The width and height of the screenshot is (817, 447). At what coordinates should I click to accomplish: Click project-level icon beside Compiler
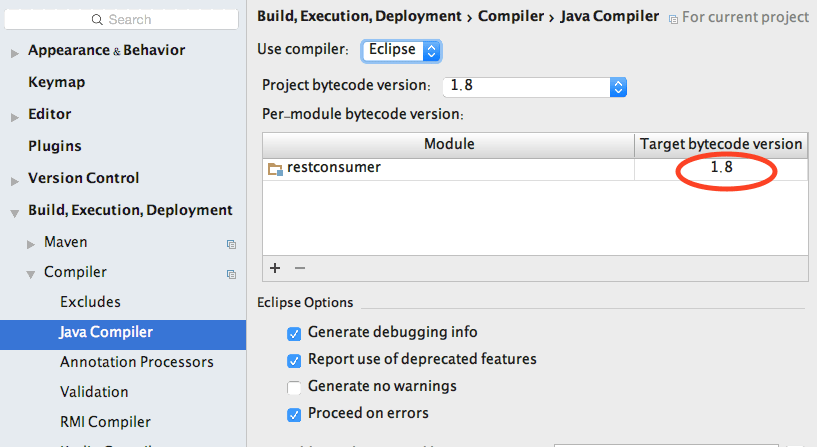(231, 275)
